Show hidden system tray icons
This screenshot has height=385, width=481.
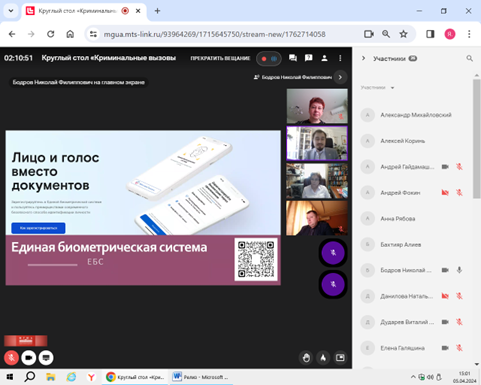[x=413, y=377]
